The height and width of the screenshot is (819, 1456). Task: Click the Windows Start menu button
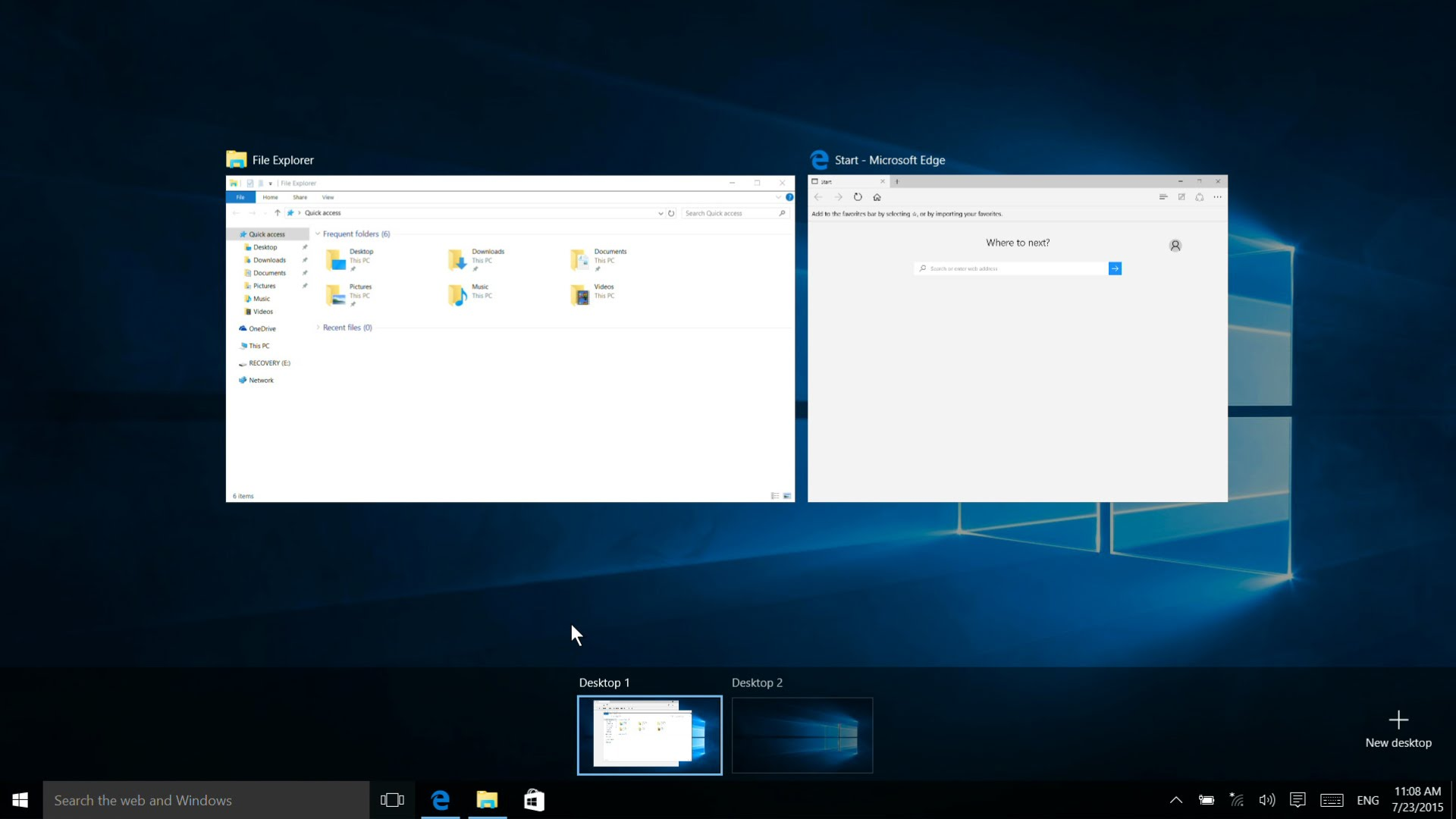(x=20, y=800)
